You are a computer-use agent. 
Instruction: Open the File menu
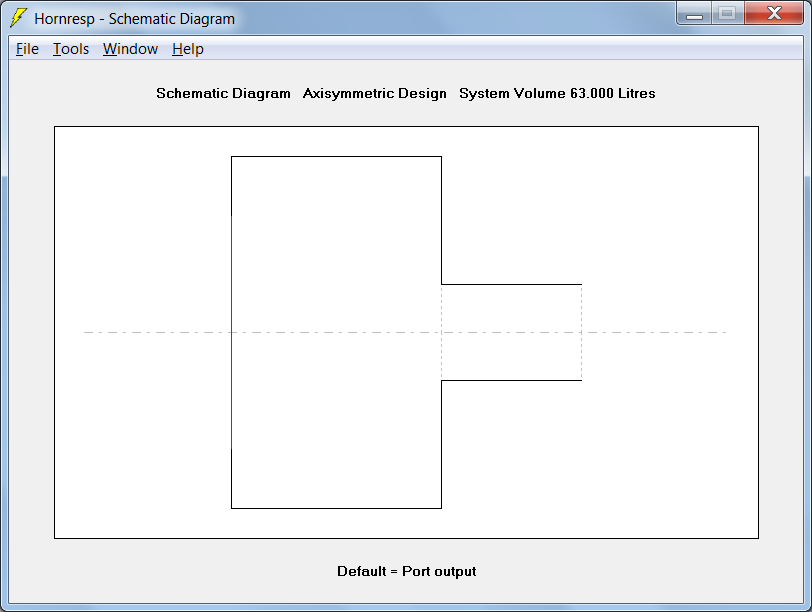[x=27, y=49]
